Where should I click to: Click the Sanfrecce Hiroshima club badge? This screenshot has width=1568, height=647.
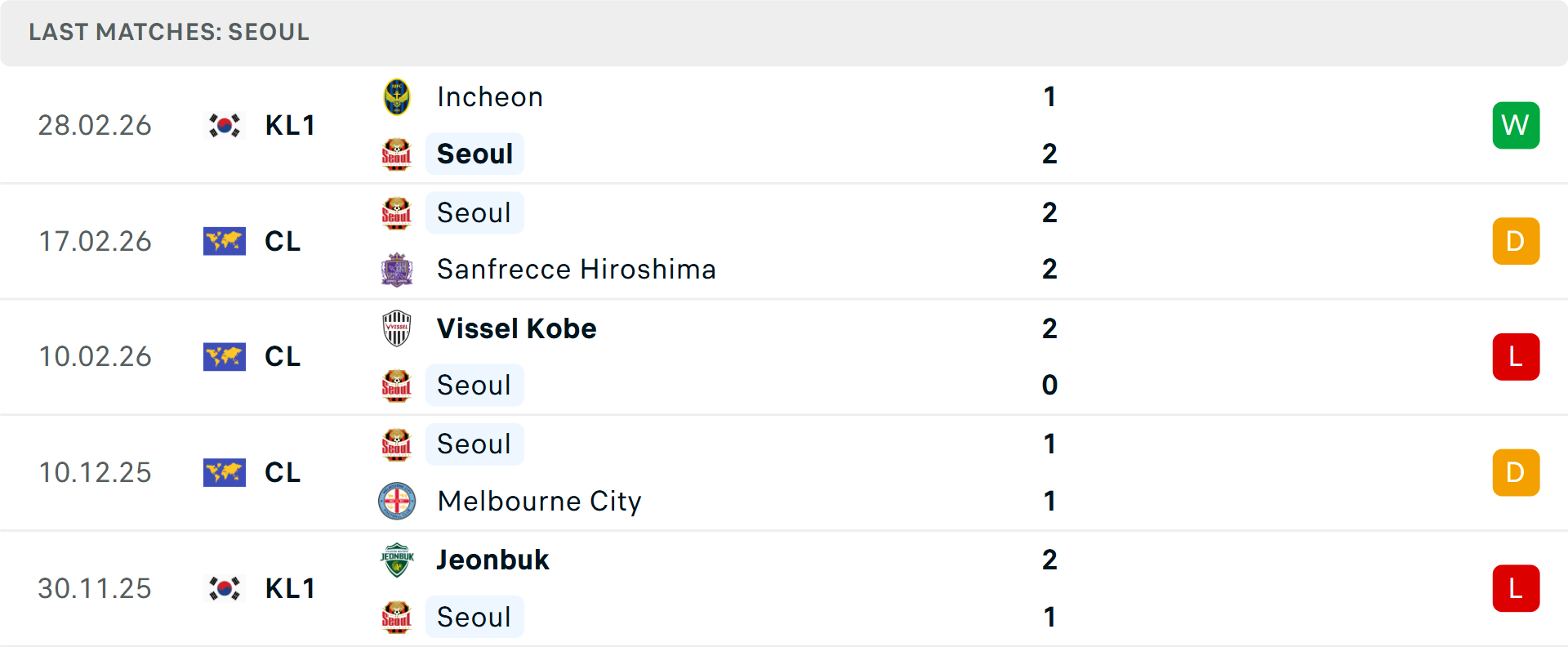(397, 269)
